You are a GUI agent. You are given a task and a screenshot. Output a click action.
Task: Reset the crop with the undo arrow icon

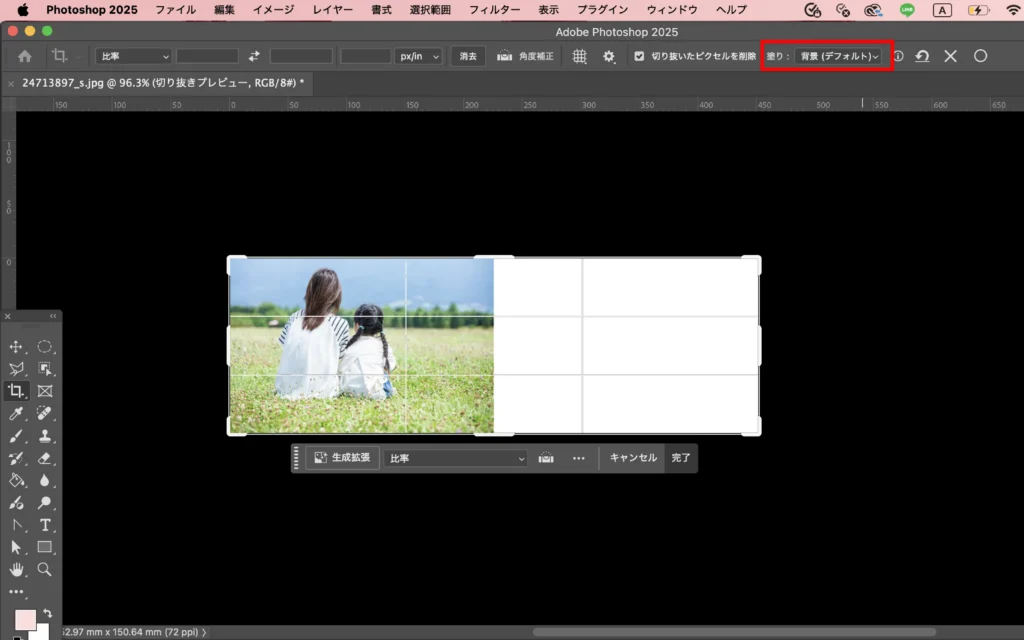[922, 57]
